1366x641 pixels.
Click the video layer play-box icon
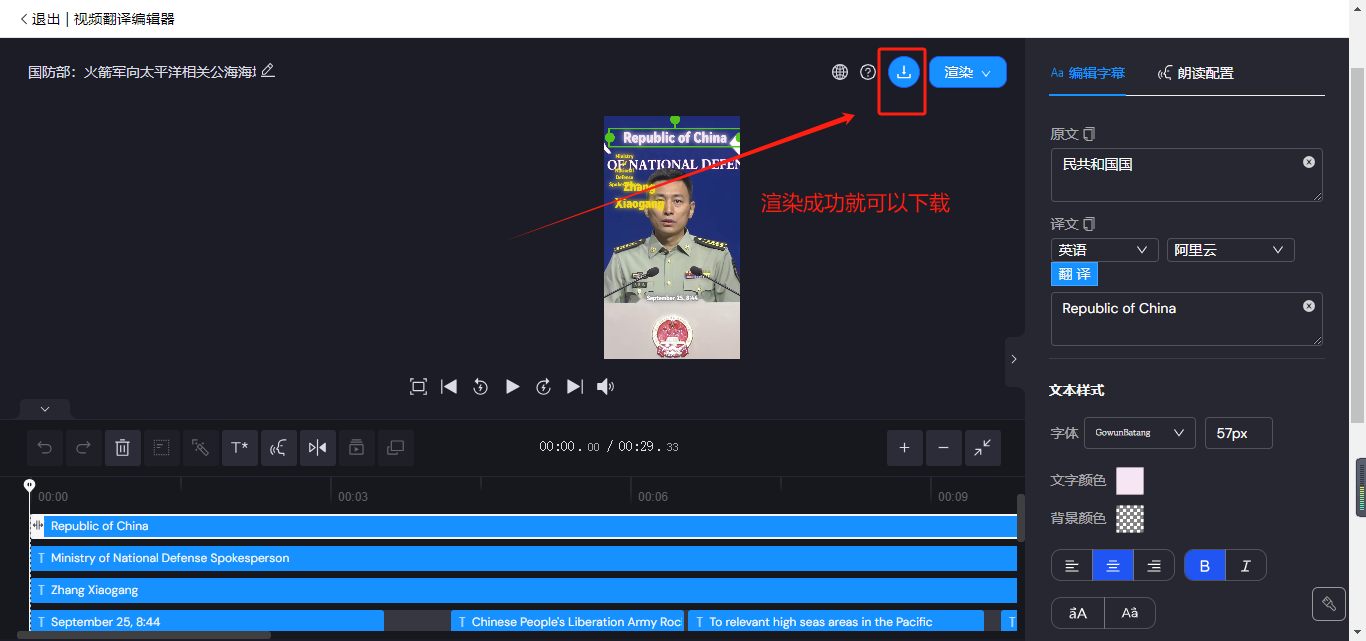(357, 448)
